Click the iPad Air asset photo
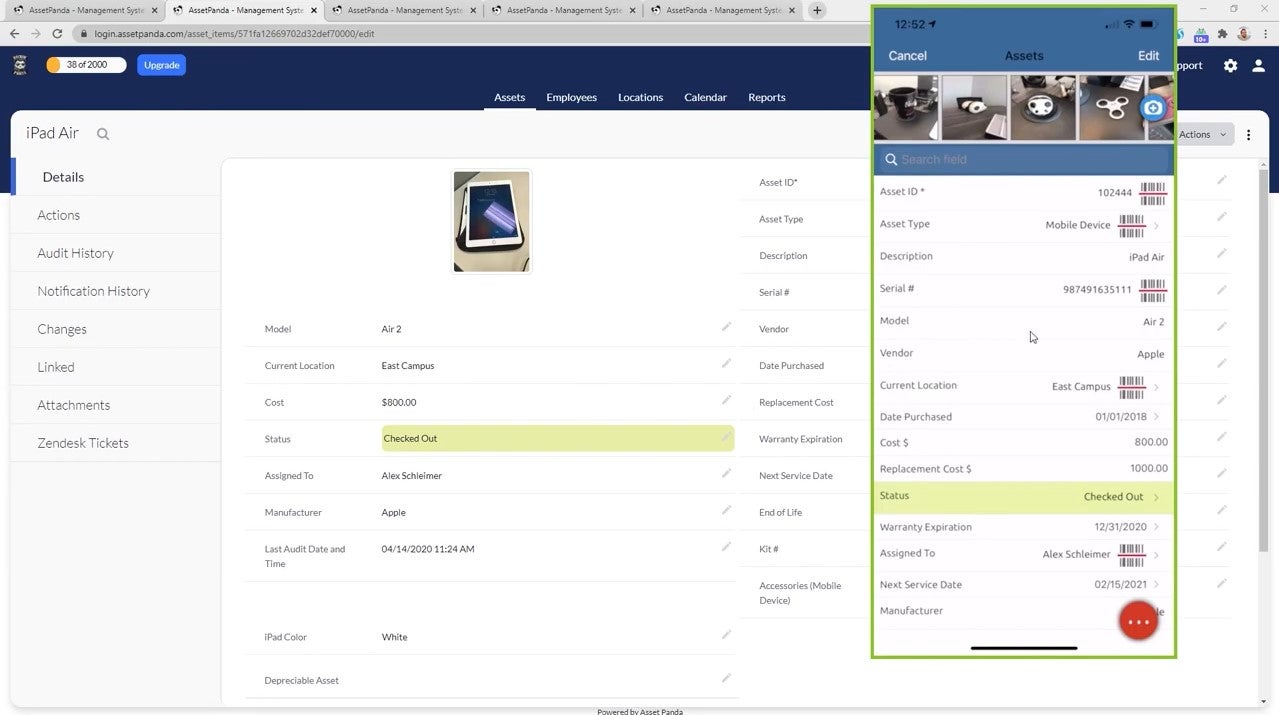The image size is (1279, 715). pos(491,221)
